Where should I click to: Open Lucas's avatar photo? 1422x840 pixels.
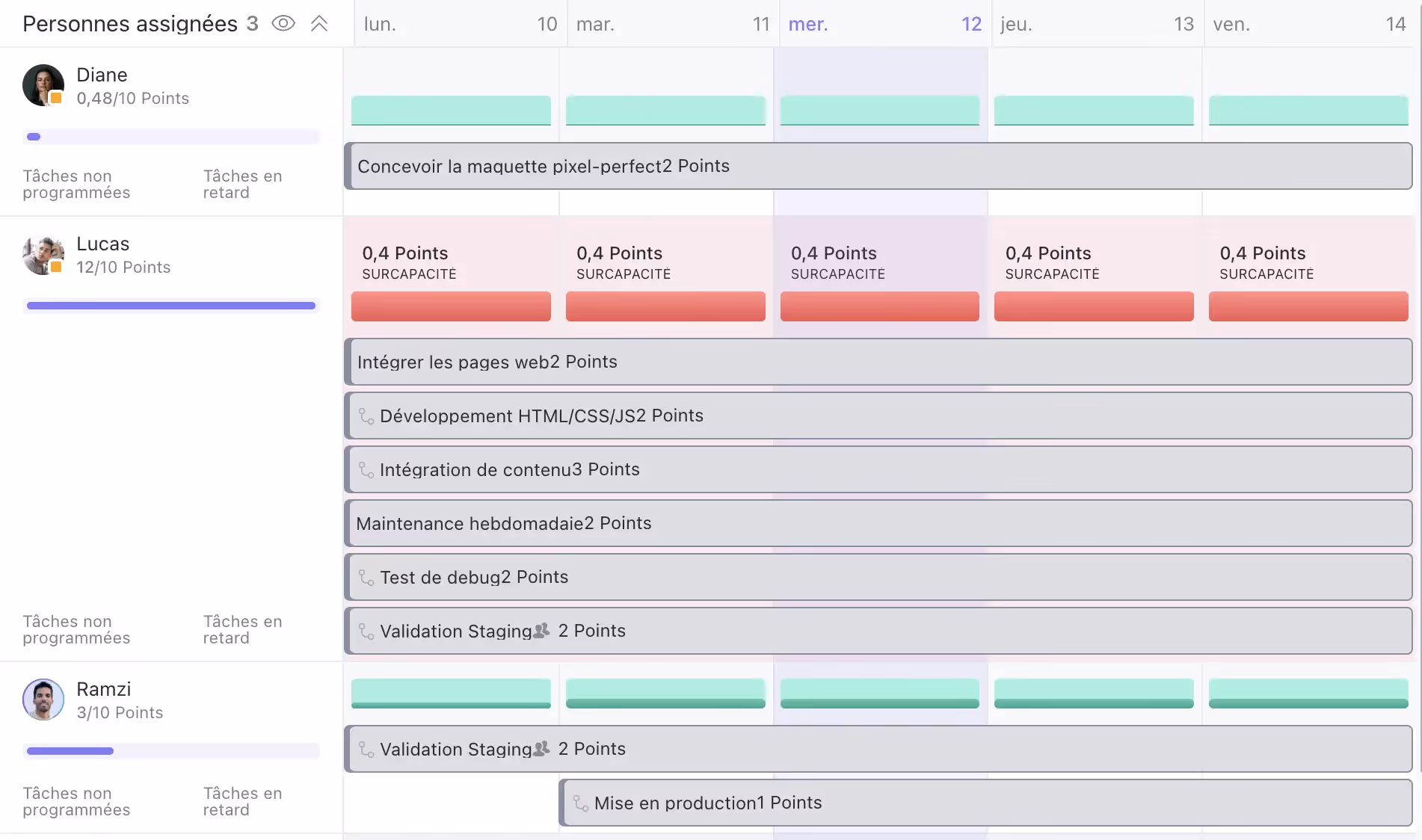tap(43, 255)
